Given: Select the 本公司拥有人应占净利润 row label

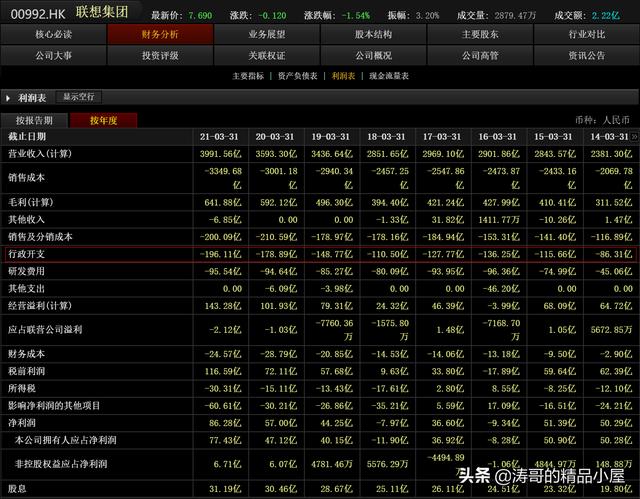Looking at the screenshot, I should (x=66, y=440).
